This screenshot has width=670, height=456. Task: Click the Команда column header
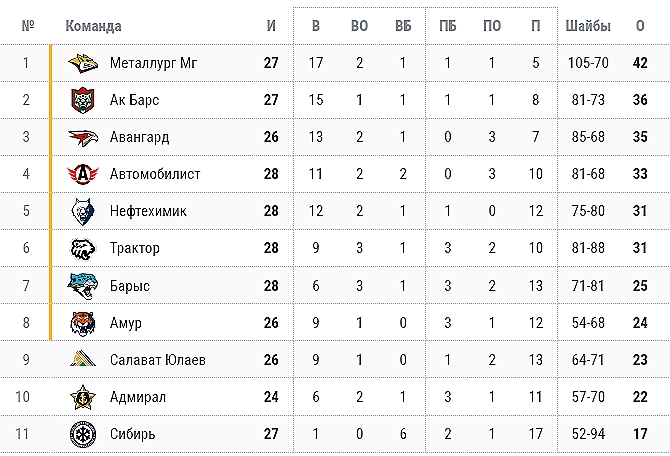click(93, 26)
